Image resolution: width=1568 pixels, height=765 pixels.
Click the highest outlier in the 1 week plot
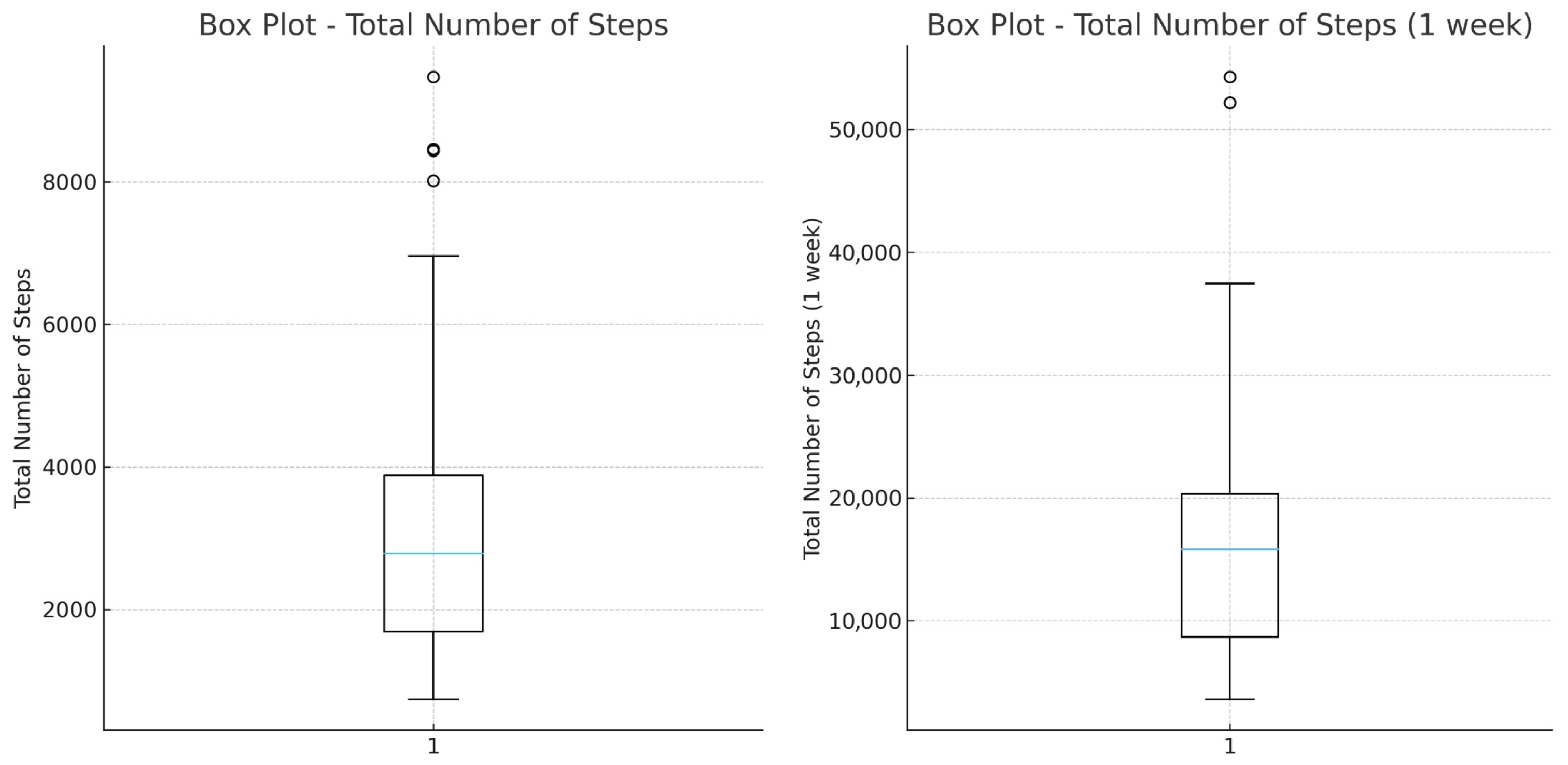point(1229,77)
